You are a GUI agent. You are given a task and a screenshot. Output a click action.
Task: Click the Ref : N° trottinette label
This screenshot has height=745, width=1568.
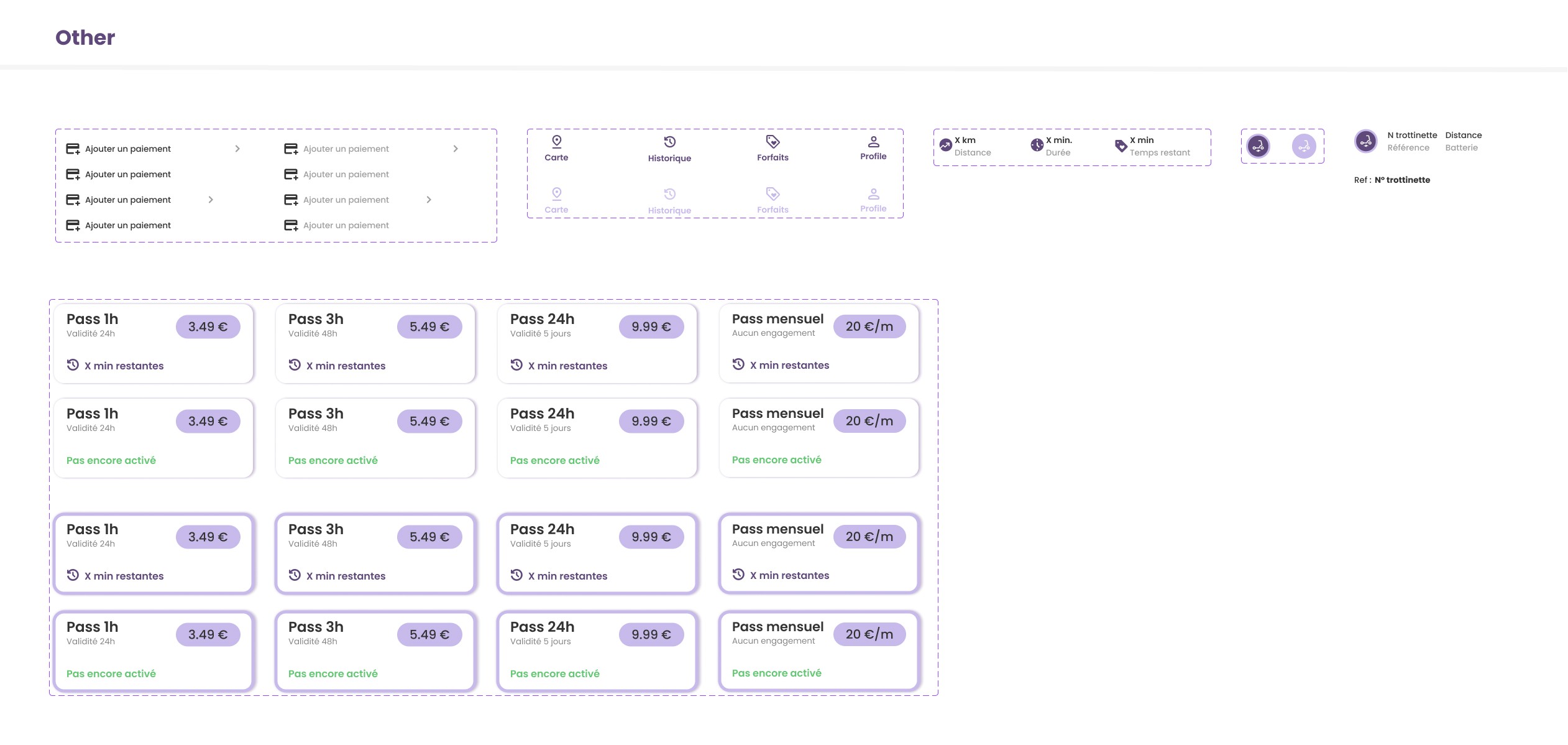point(1391,180)
